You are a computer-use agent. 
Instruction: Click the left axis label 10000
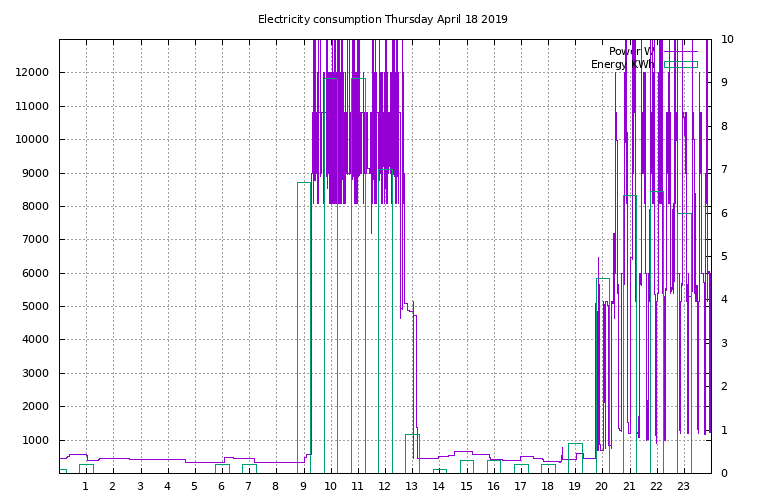32,140
